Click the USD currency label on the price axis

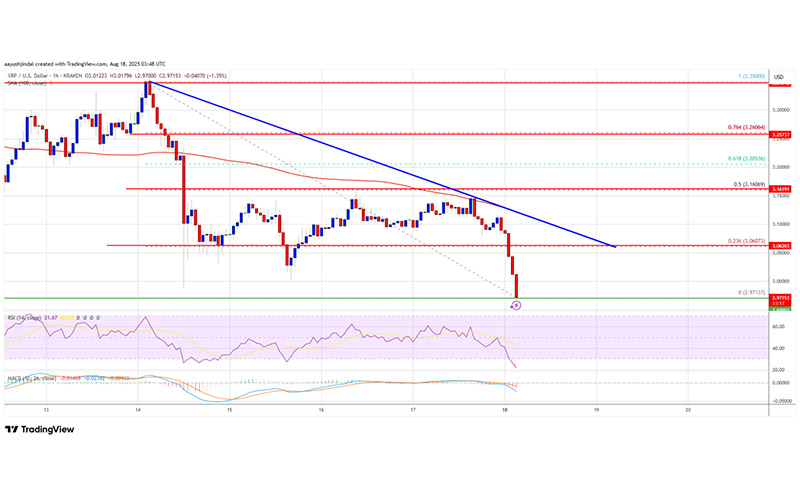tap(779, 77)
